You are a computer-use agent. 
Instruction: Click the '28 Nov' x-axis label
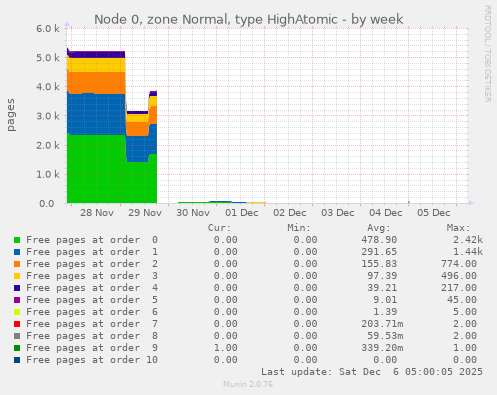pyautogui.click(x=97, y=213)
